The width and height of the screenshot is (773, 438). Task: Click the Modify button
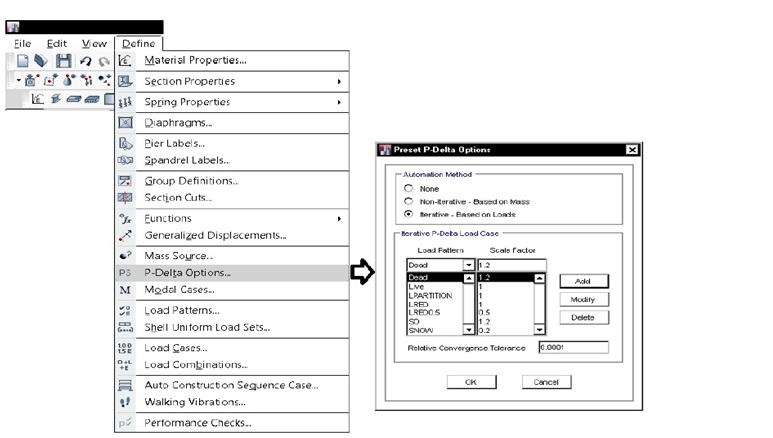click(584, 299)
